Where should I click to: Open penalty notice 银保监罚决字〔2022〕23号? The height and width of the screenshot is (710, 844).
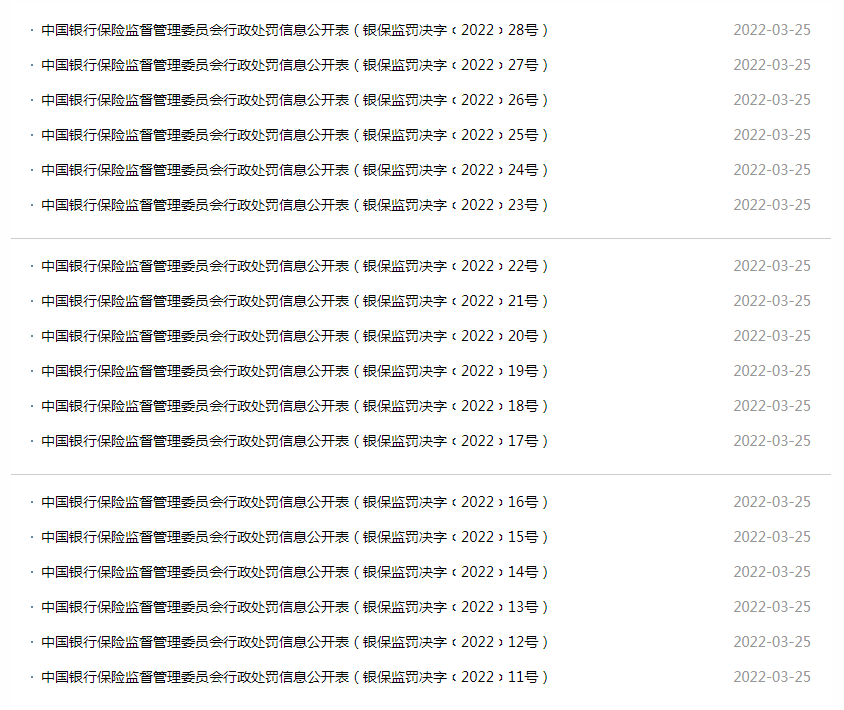[x=294, y=205]
